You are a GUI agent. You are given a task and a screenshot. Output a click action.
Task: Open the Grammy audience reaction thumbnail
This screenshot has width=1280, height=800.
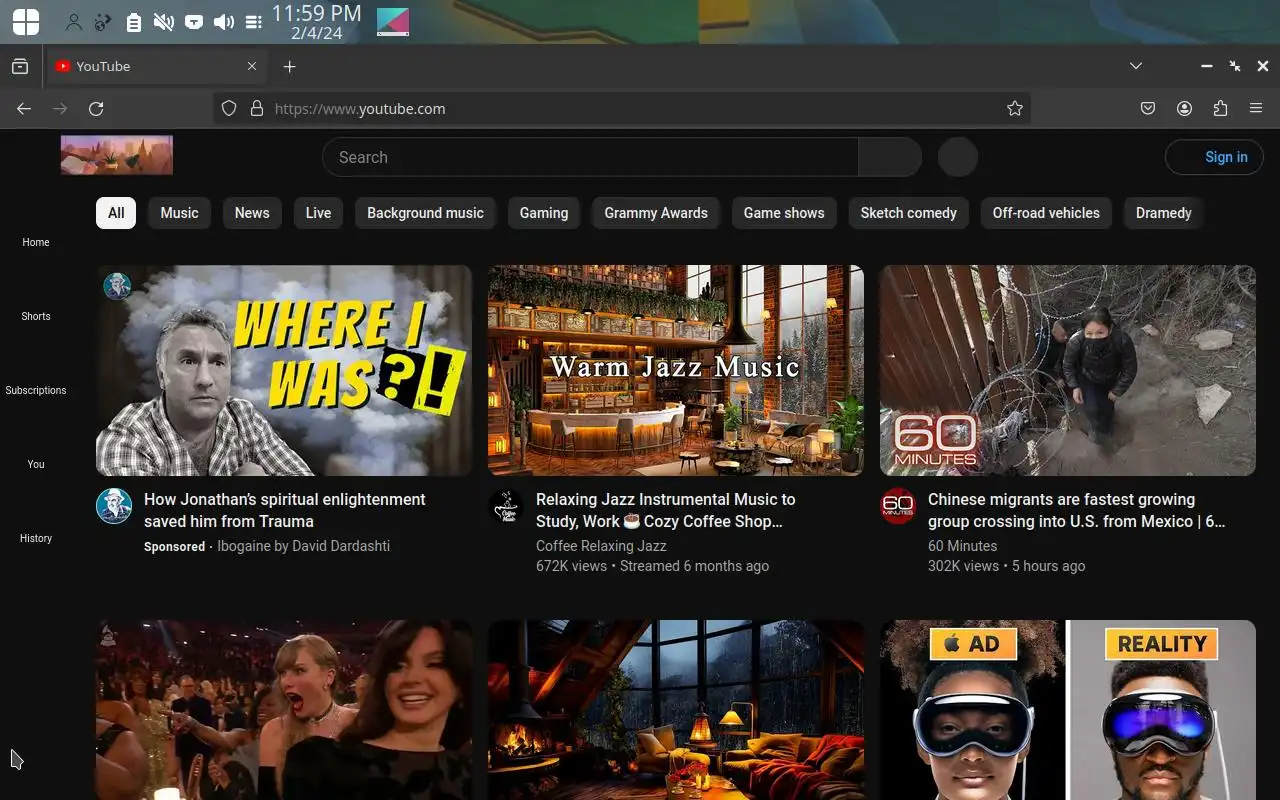coord(284,710)
